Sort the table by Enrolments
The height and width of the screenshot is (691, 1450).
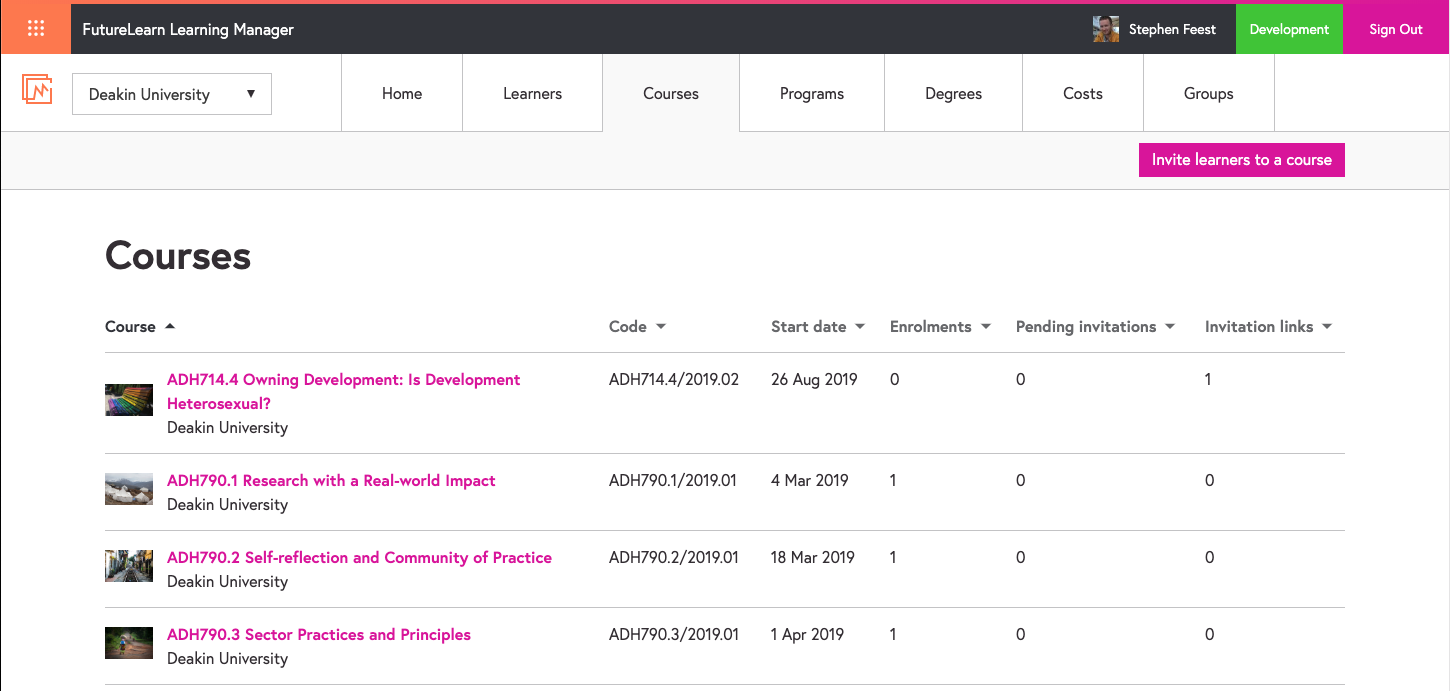click(x=939, y=327)
